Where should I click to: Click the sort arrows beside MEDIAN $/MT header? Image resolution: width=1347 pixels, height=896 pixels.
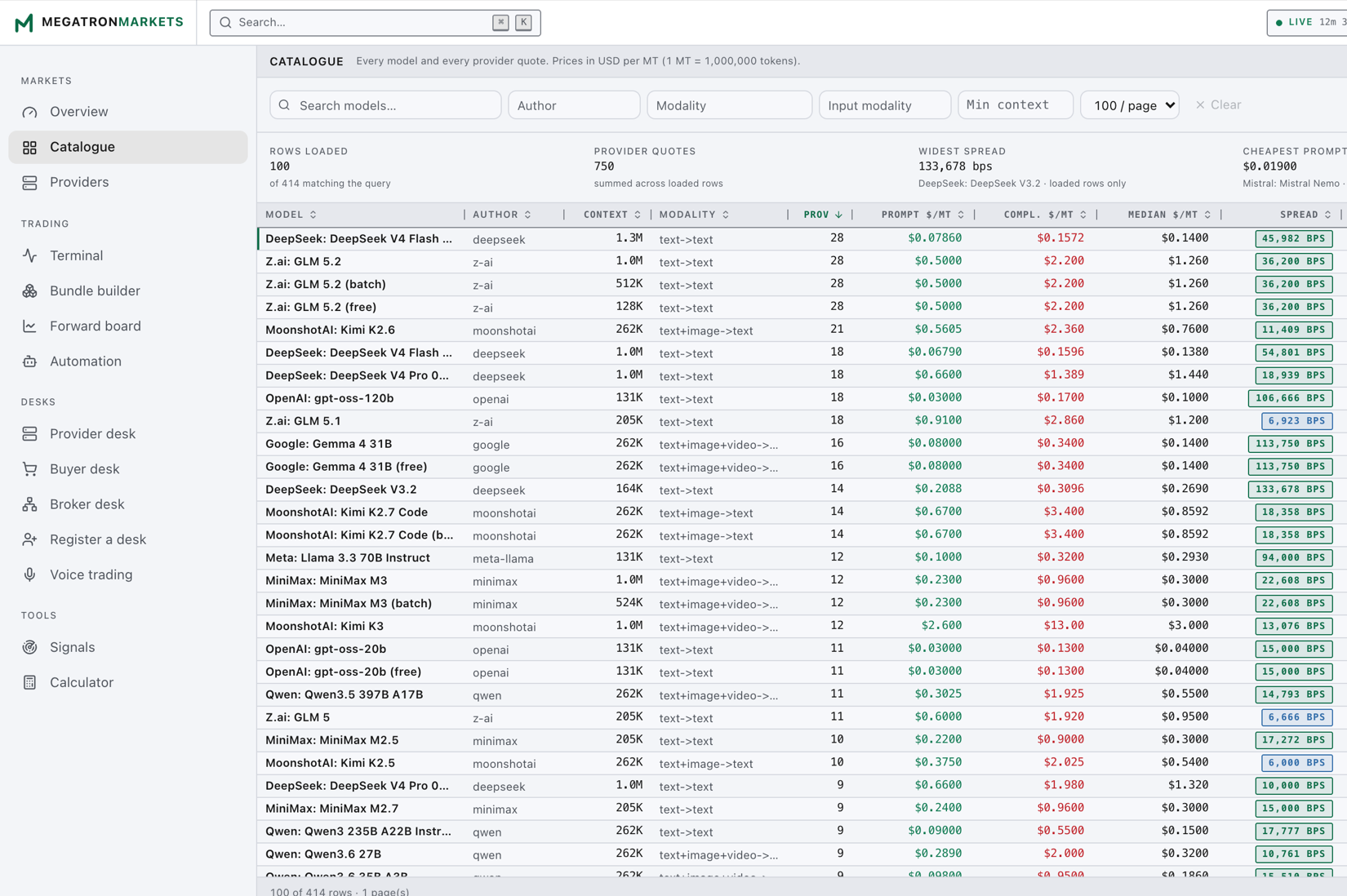1207,215
